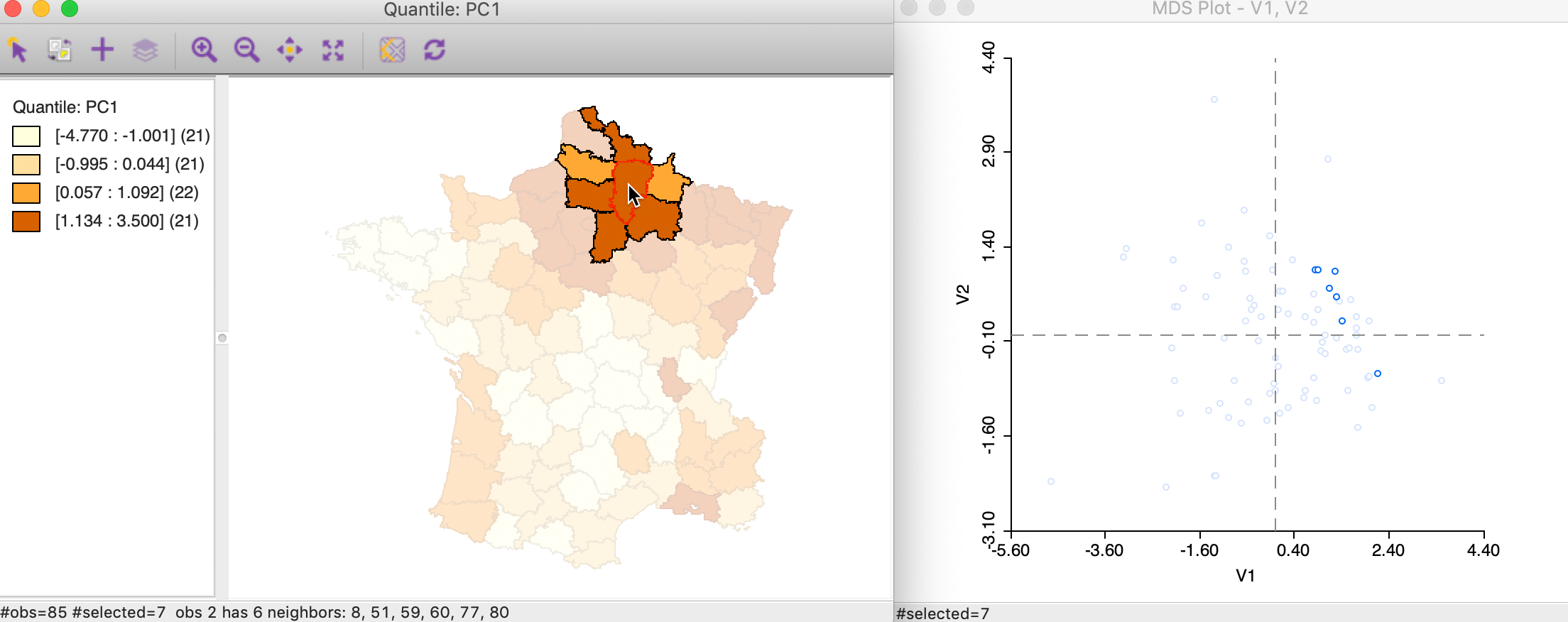Click the '#selected=7' status in MDS window
Image resolution: width=1568 pixels, height=622 pixels.
943,613
